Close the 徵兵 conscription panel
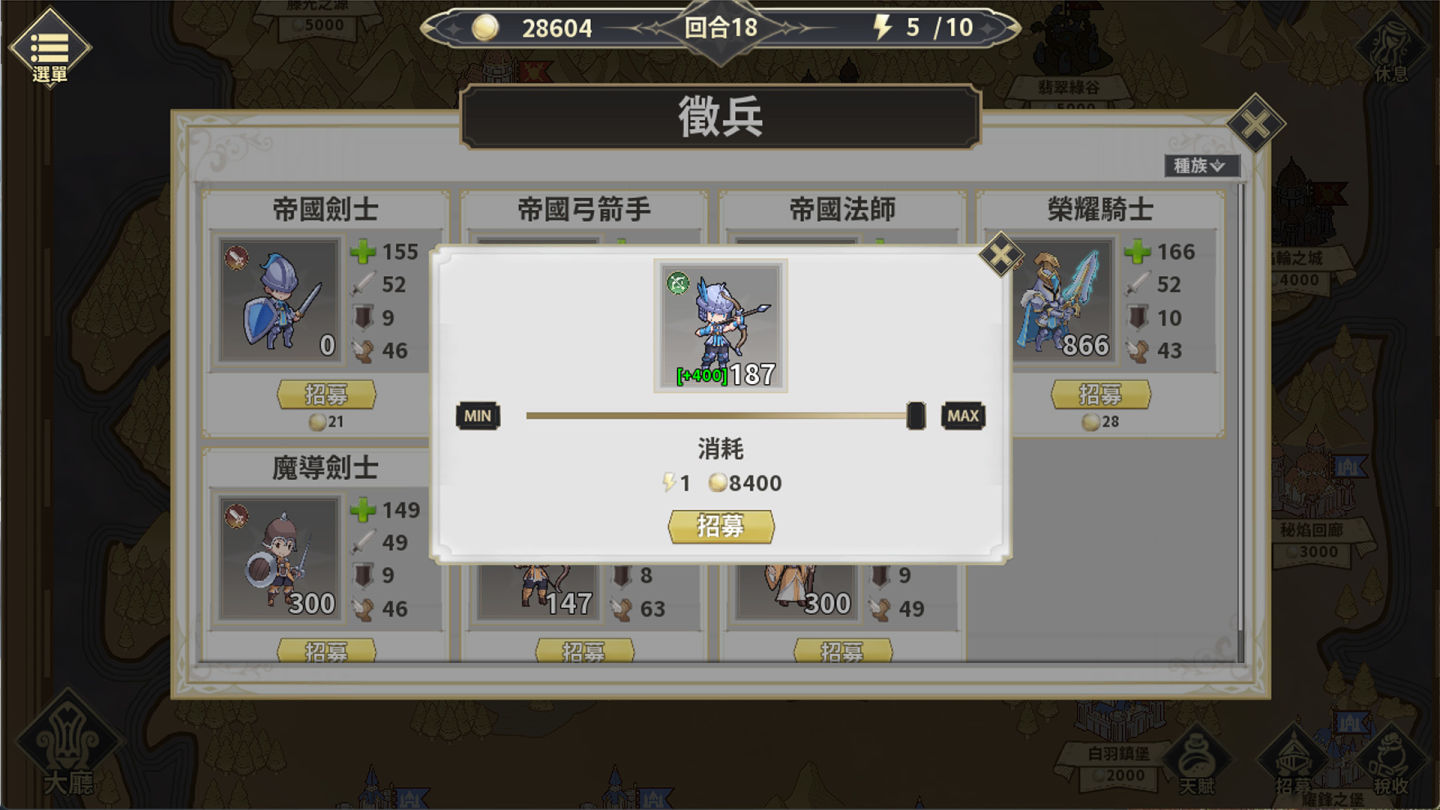This screenshot has height=810, width=1440. [x=1255, y=125]
